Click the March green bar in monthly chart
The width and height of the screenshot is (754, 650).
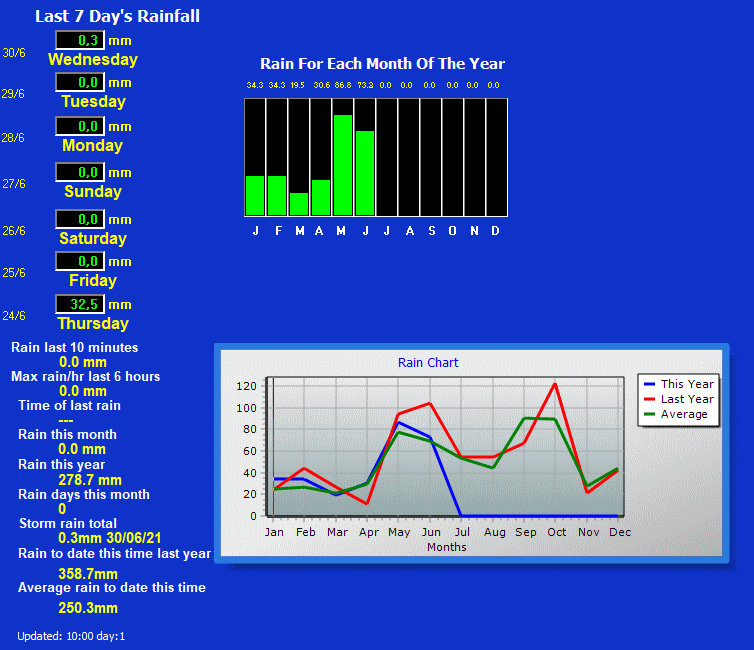(x=299, y=204)
